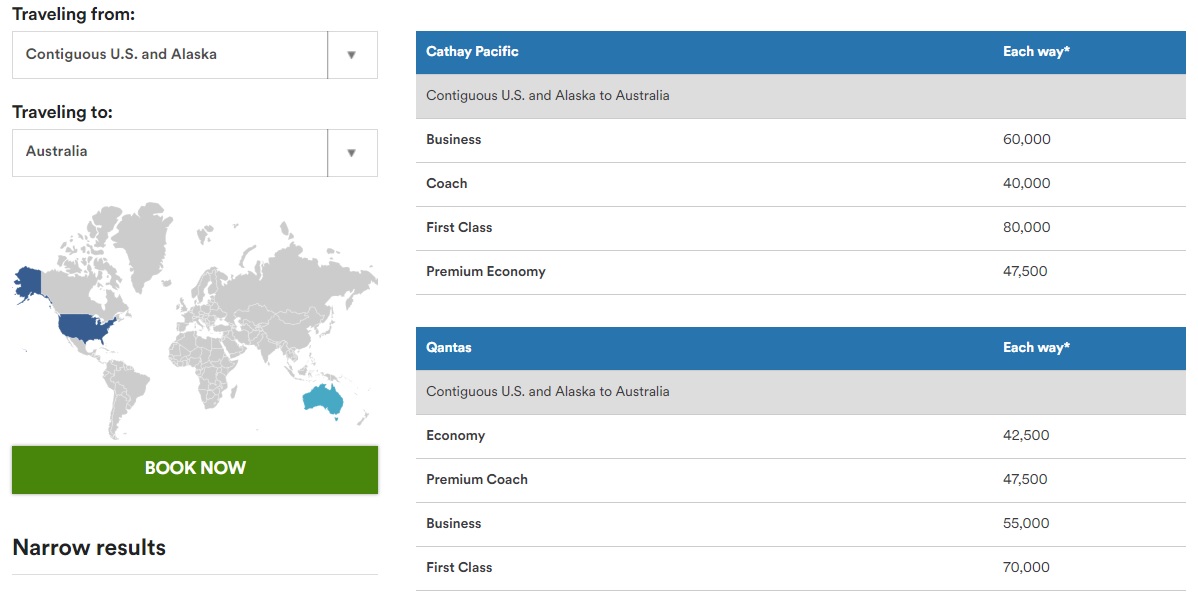Open the Traveling to dropdown arrow

tap(352, 153)
